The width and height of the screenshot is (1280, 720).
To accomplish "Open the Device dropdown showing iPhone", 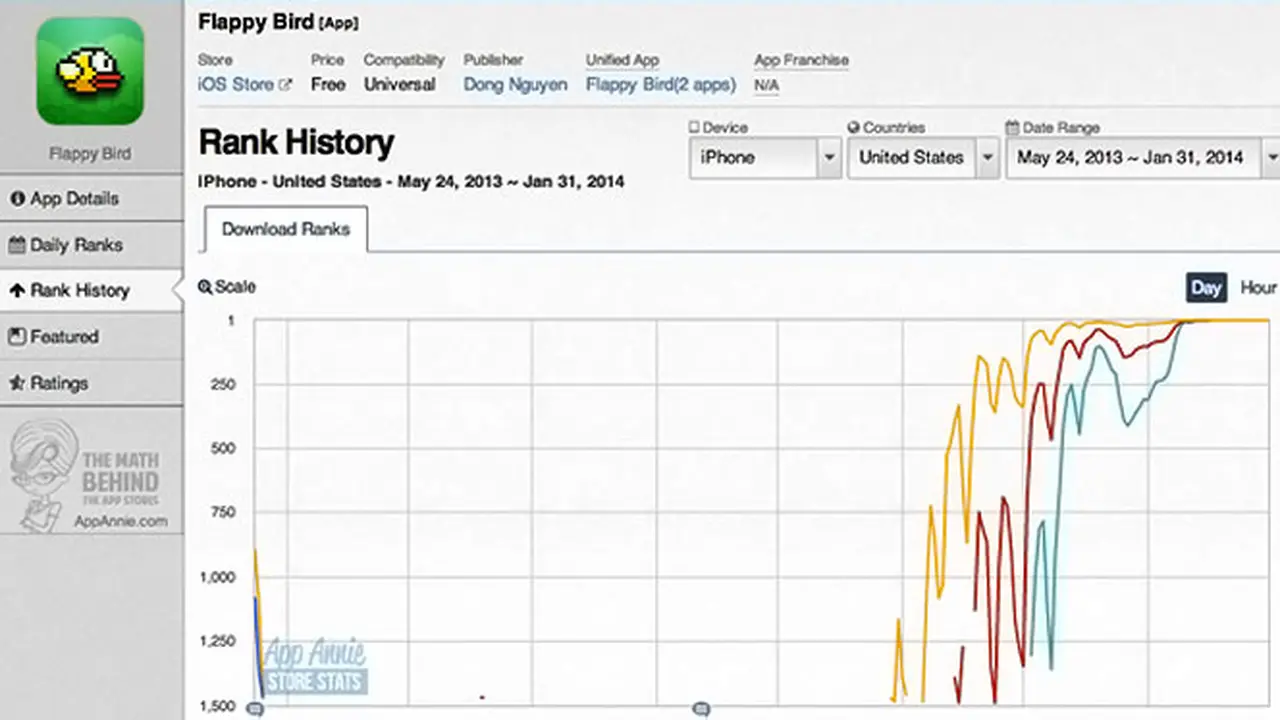I will pos(765,158).
